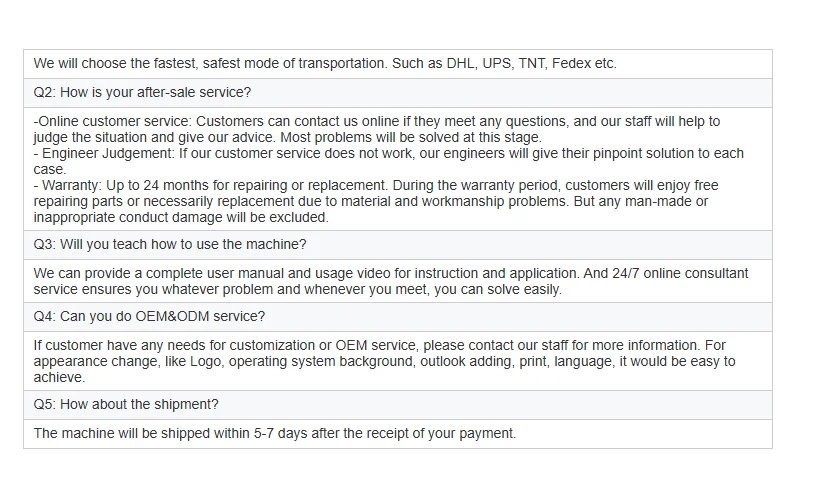Click the transportation answer mentioning DHL, UPS
Viewport: 815px width, 504px height.
coord(325,63)
